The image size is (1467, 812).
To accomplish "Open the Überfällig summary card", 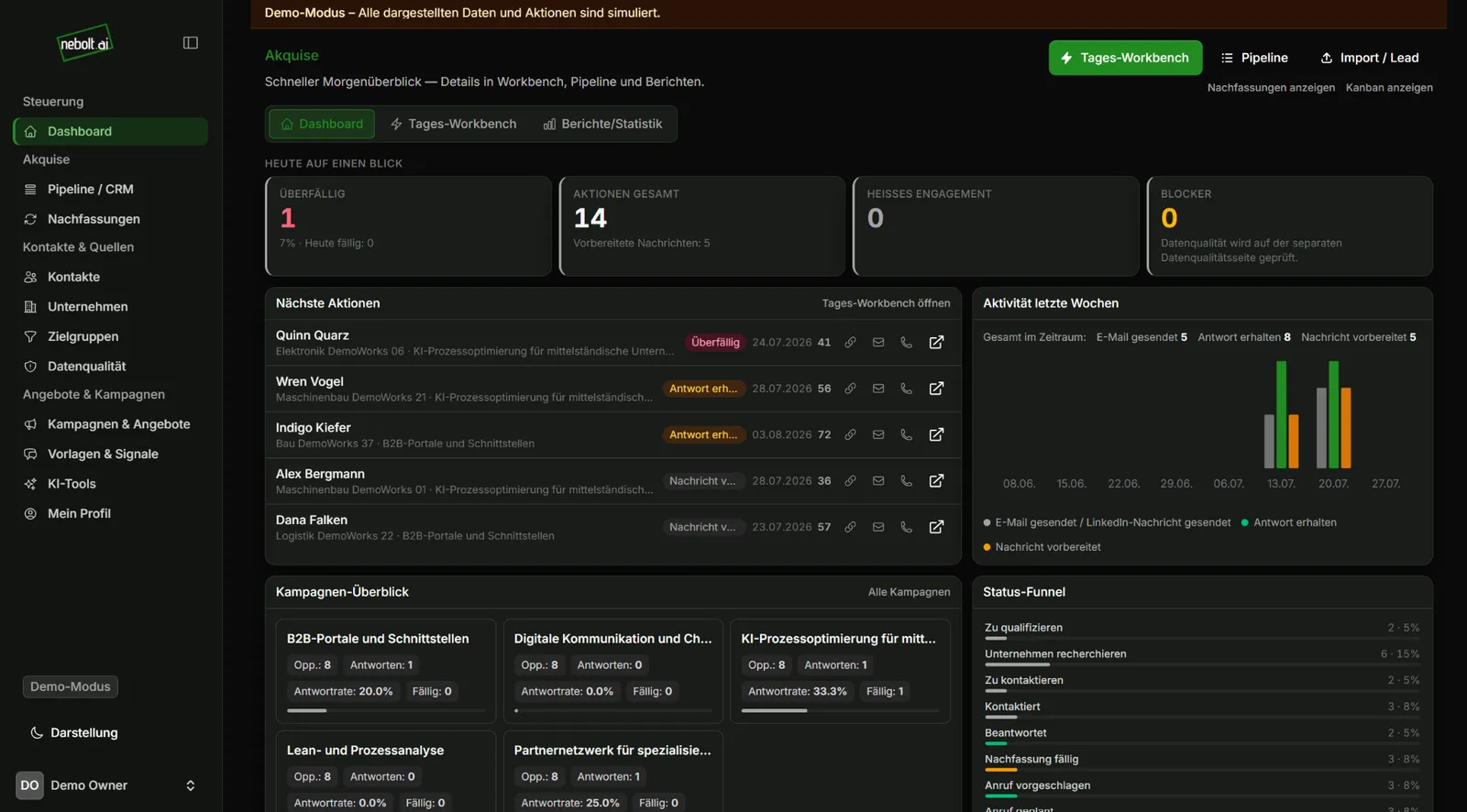I will click(409, 225).
